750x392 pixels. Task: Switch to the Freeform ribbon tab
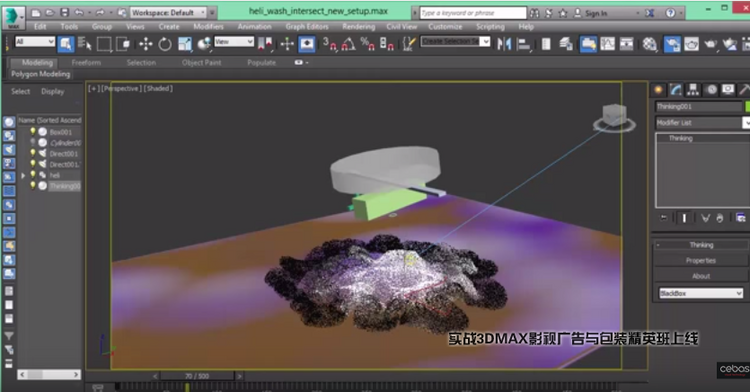click(86, 63)
